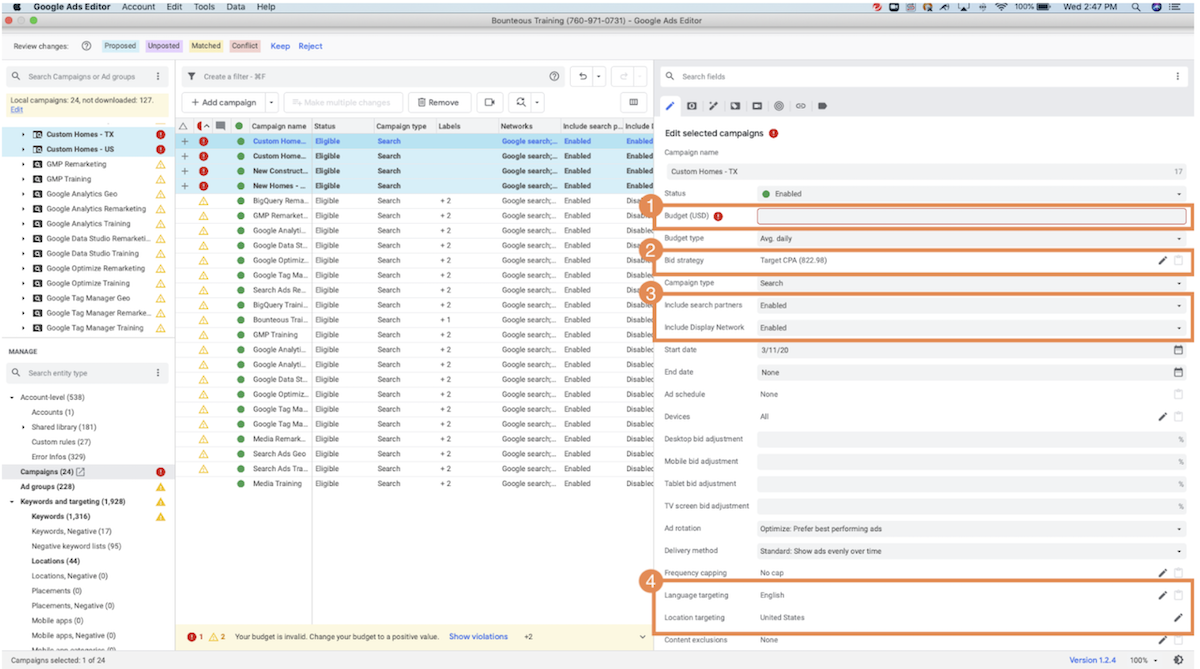The image size is (1200, 669).
Task: Open 100% zoom level dropdown
Action: pyautogui.click(x=1144, y=660)
